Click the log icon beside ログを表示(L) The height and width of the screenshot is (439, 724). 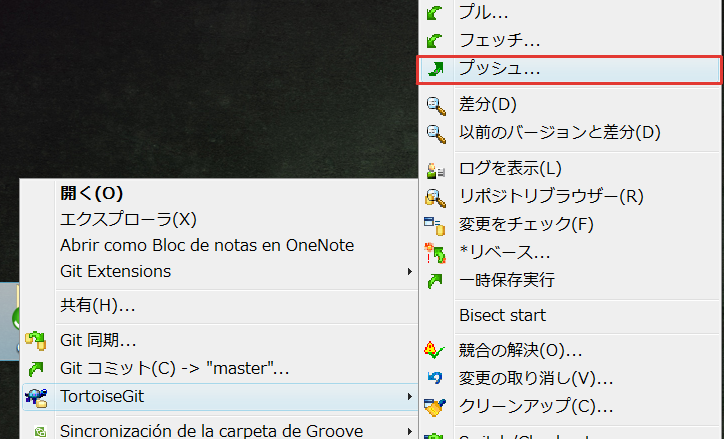pos(435,170)
